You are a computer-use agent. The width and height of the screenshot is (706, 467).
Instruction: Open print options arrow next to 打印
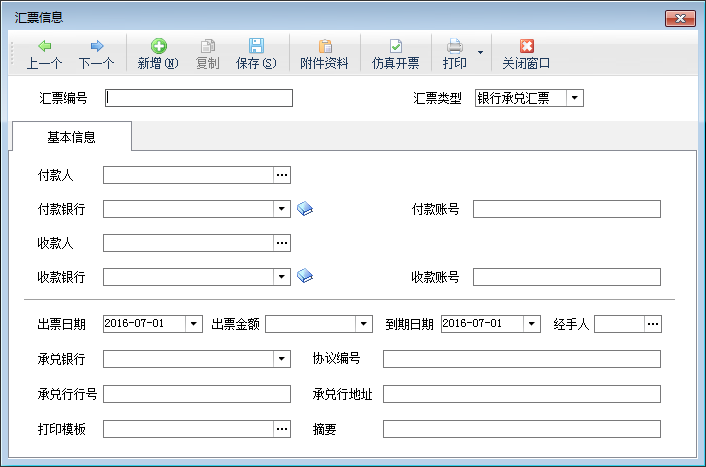tap(480, 52)
